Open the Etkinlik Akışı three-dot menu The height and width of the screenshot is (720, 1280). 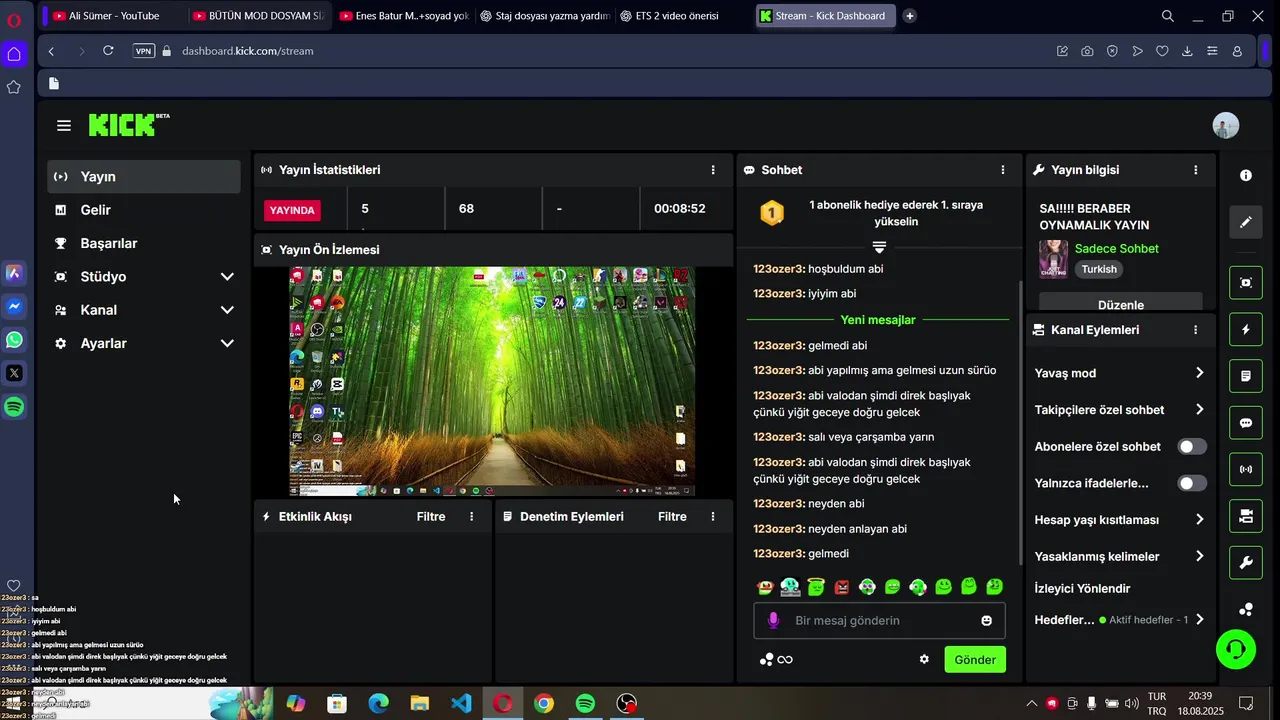472,516
